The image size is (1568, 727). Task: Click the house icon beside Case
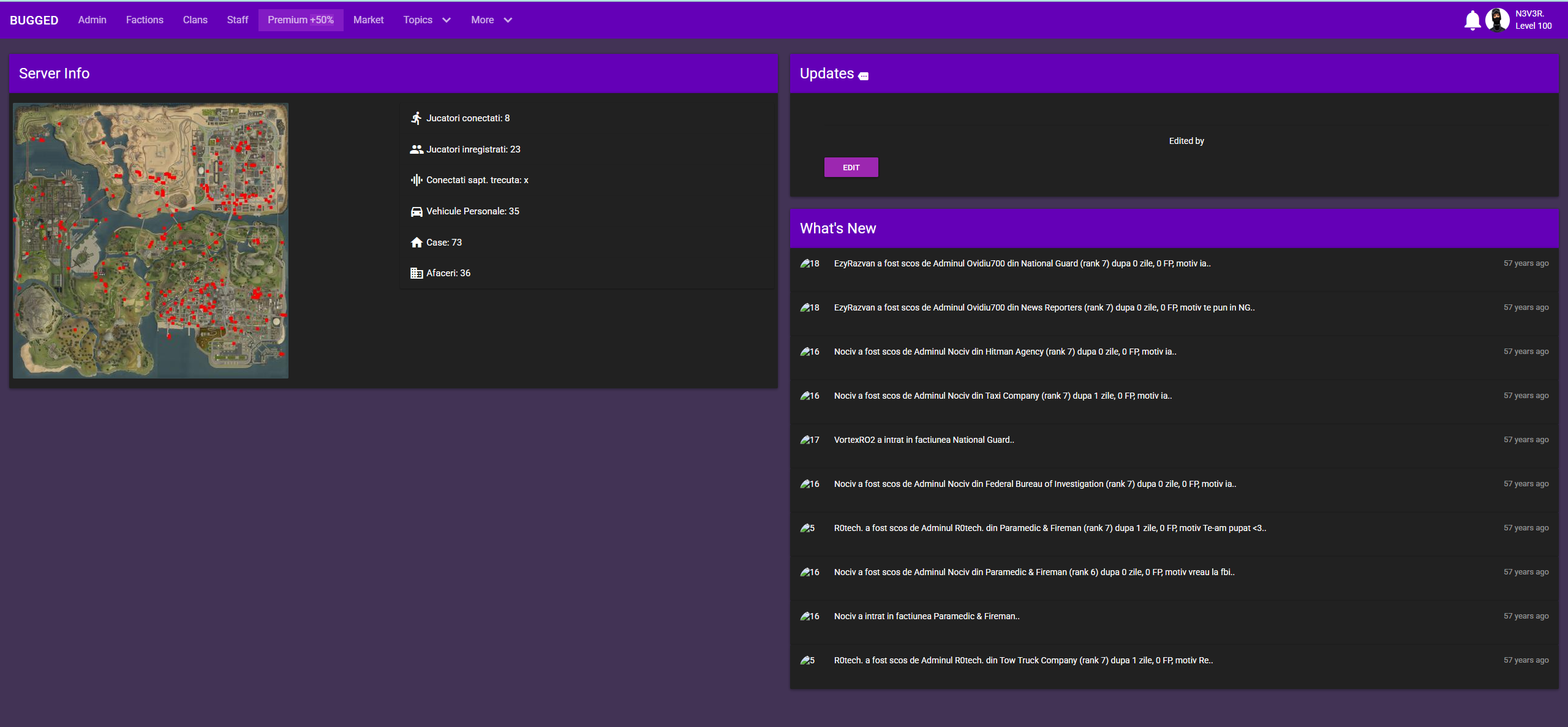[417, 243]
